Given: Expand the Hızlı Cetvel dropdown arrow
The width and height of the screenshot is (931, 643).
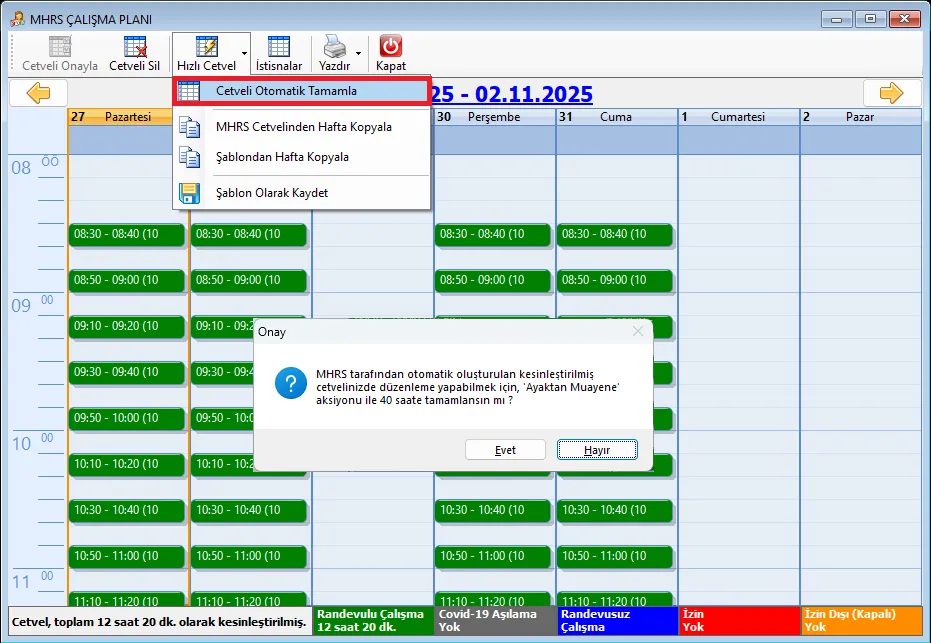Looking at the screenshot, I should (x=244, y=53).
